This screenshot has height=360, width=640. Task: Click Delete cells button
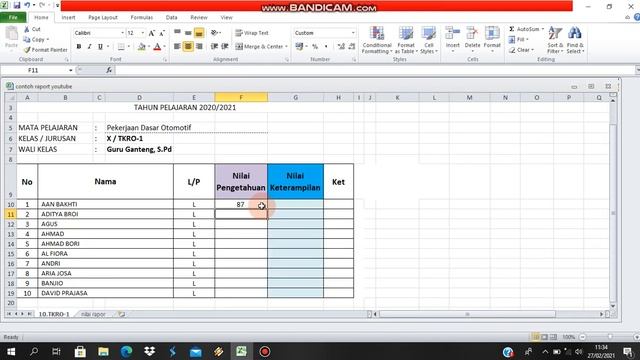[x=472, y=39]
